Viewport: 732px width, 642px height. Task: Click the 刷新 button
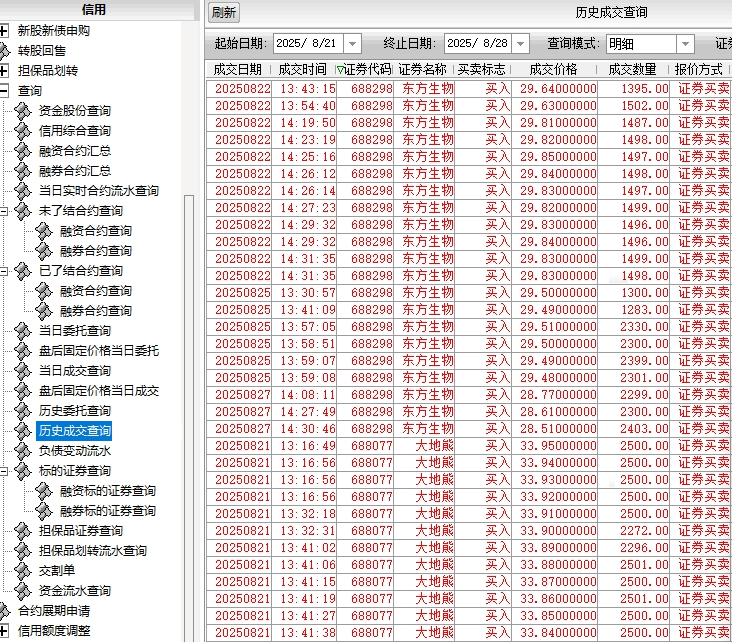pos(224,13)
